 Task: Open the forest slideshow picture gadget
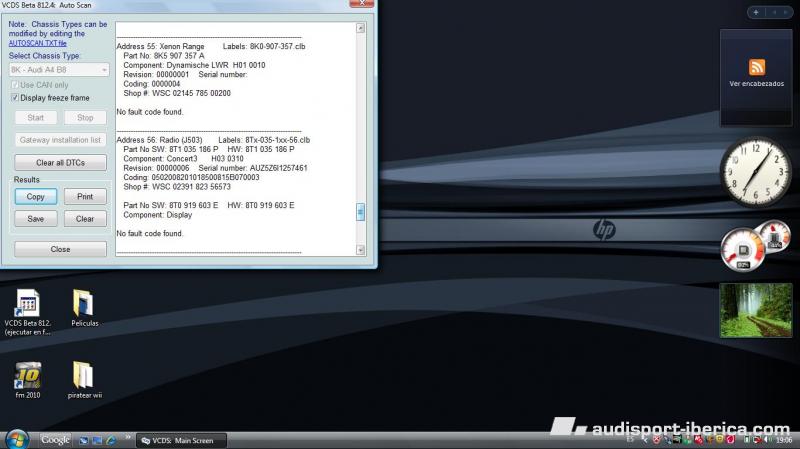756,310
